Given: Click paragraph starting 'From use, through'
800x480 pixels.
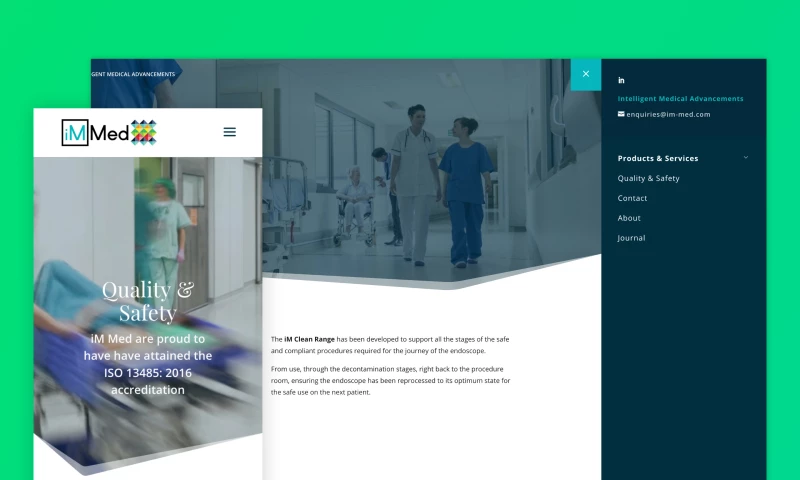Looking at the screenshot, I should click(390, 381).
